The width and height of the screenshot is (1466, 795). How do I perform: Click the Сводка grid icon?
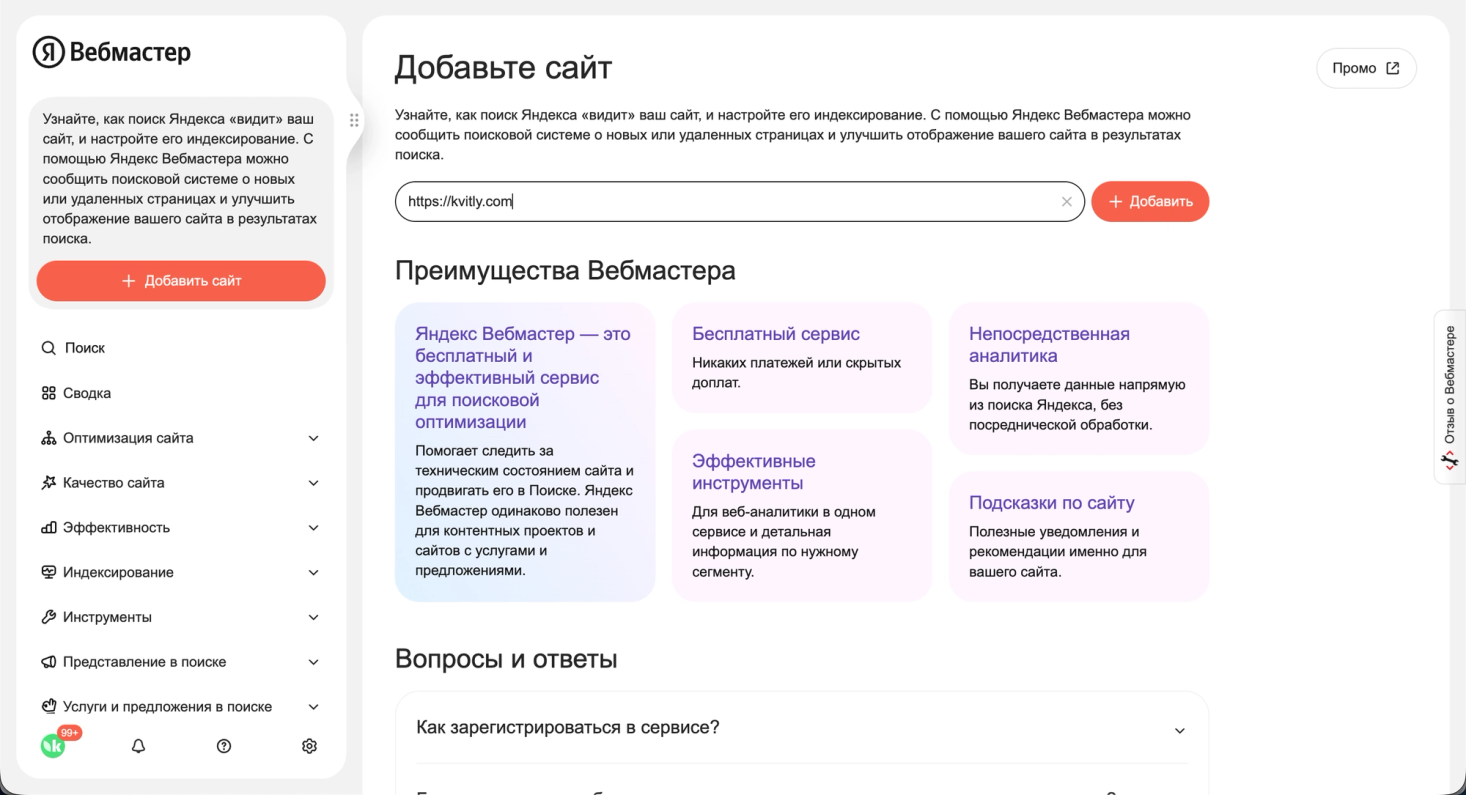pyautogui.click(x=48, y=393)
